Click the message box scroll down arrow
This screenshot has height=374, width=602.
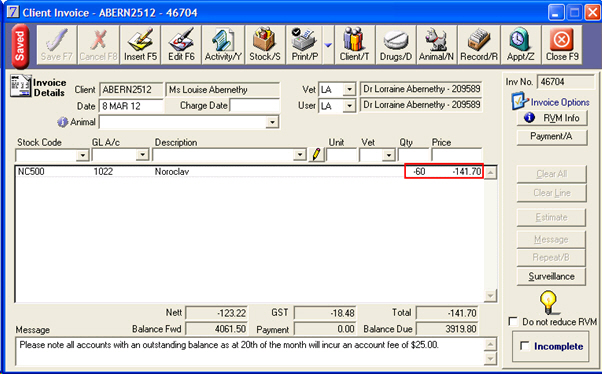coord(491,359)
